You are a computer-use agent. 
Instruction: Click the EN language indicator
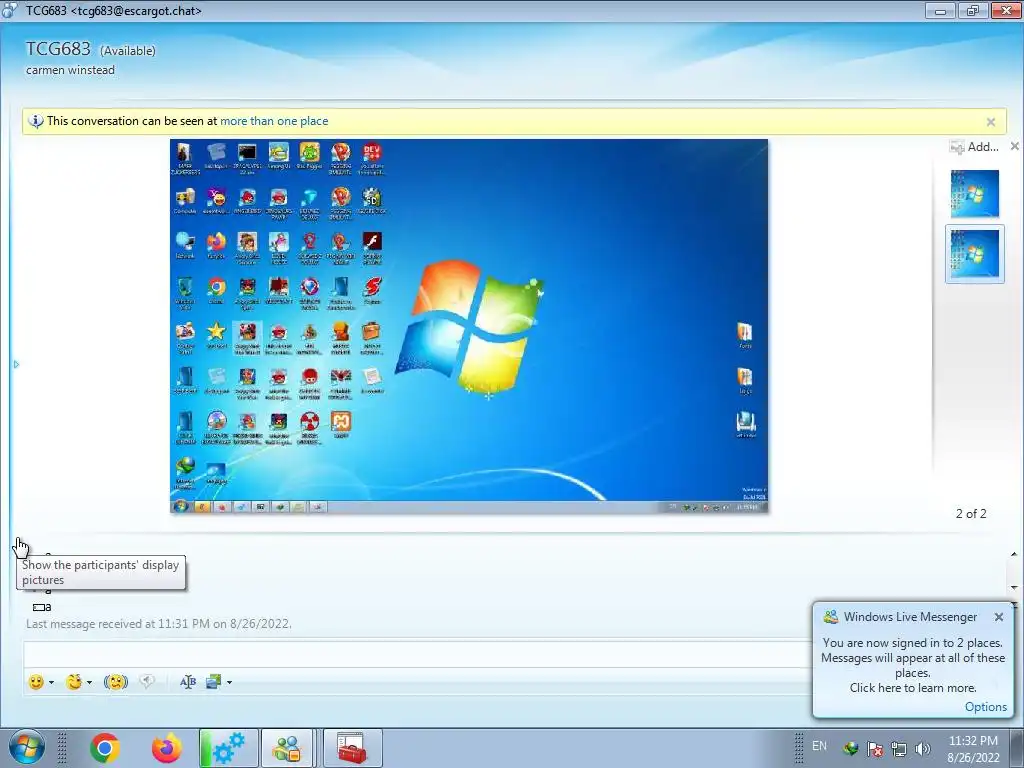(819, 746)
